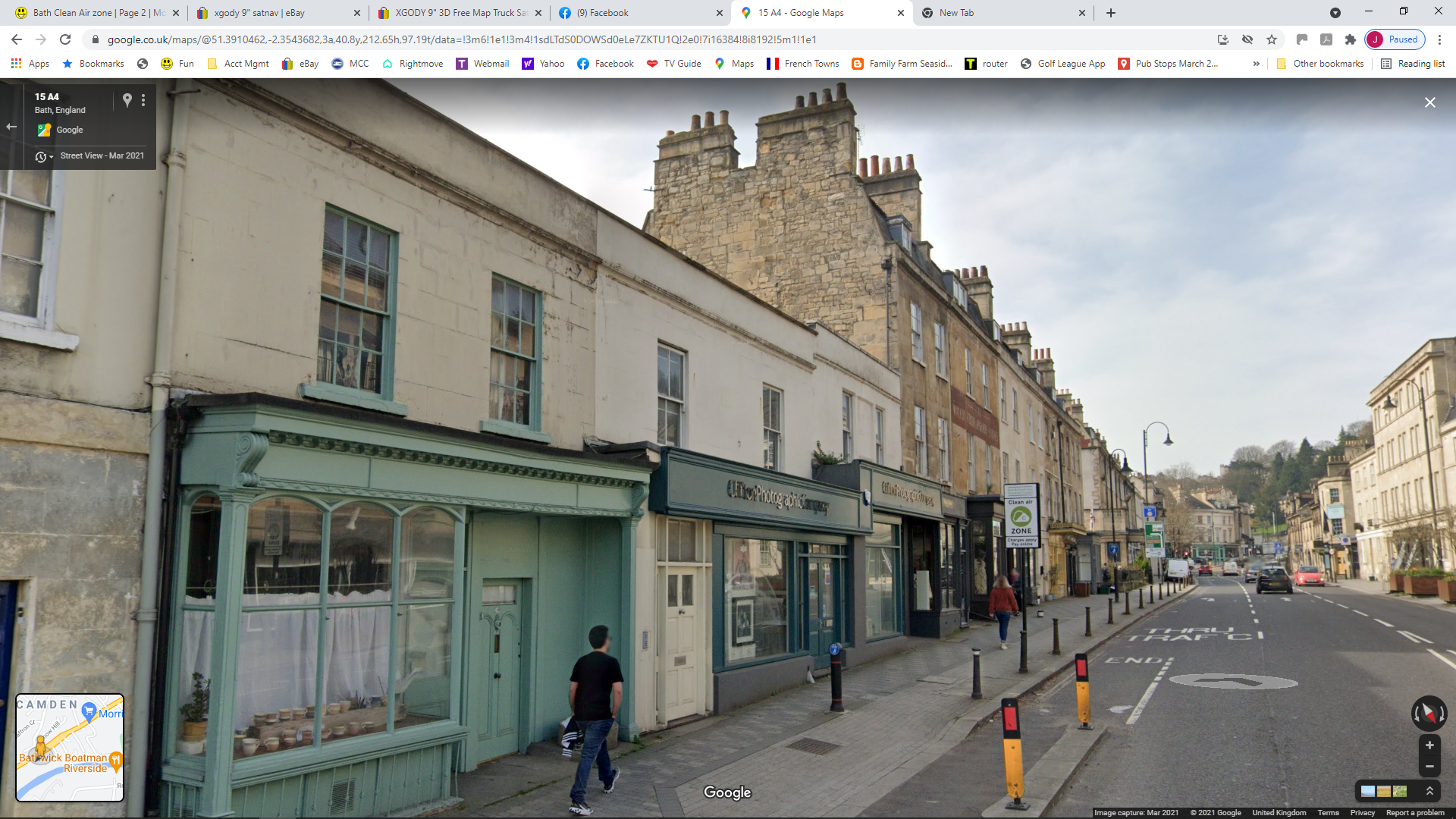1456x819 pixels.
Task: Click Report a problem link
Action: (1415, 813)
